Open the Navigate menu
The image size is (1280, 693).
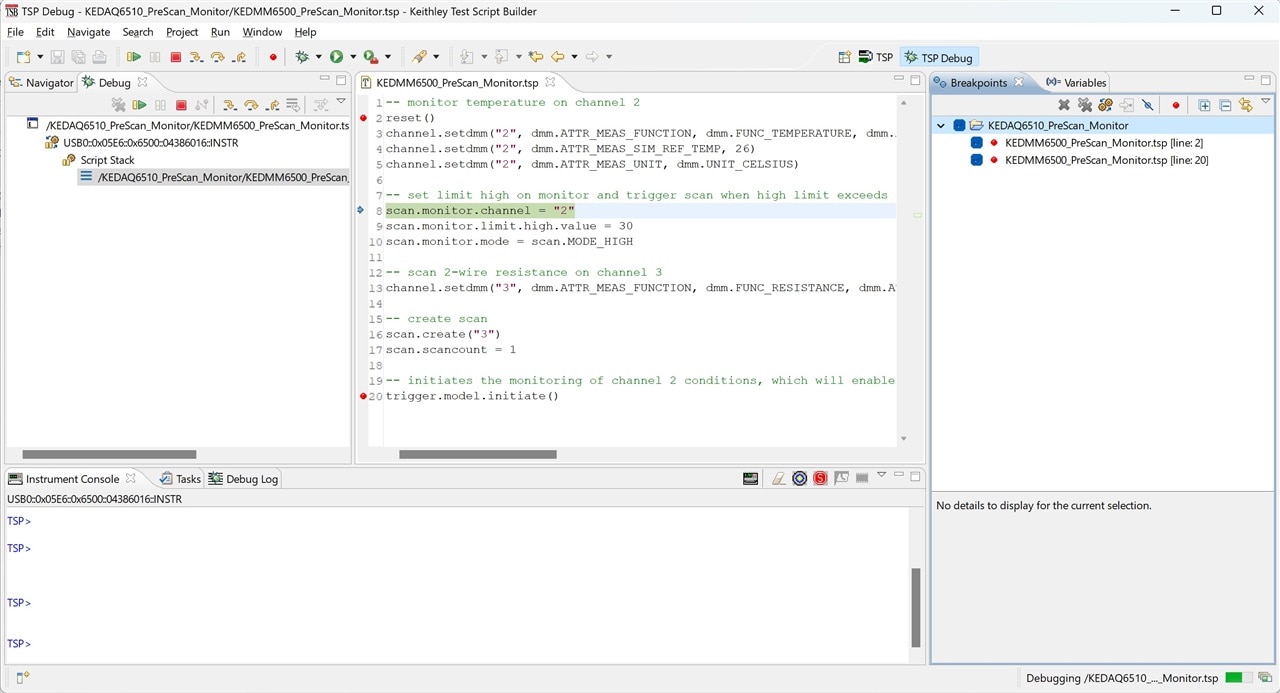click(x=88, y=32)
